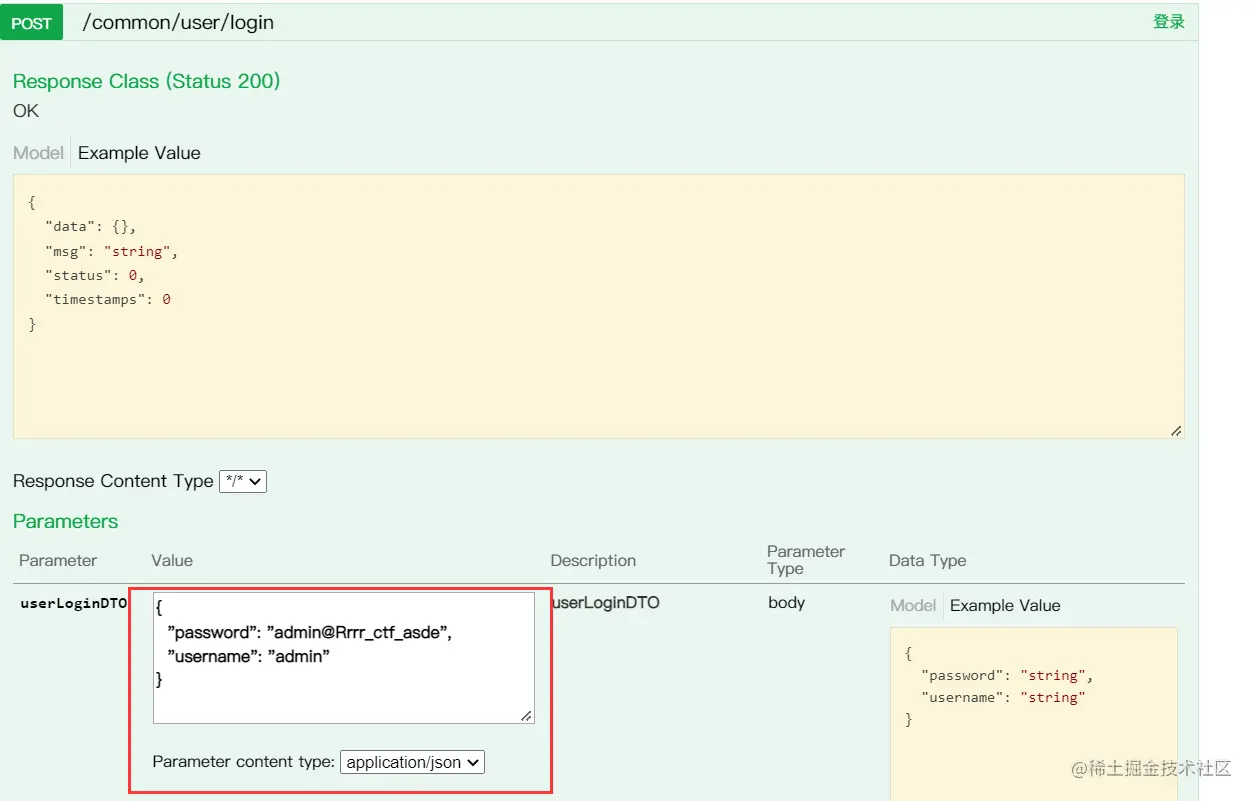Click the userLoginDTO description cell
1254x801 pixels.
(x=606, y=602)
